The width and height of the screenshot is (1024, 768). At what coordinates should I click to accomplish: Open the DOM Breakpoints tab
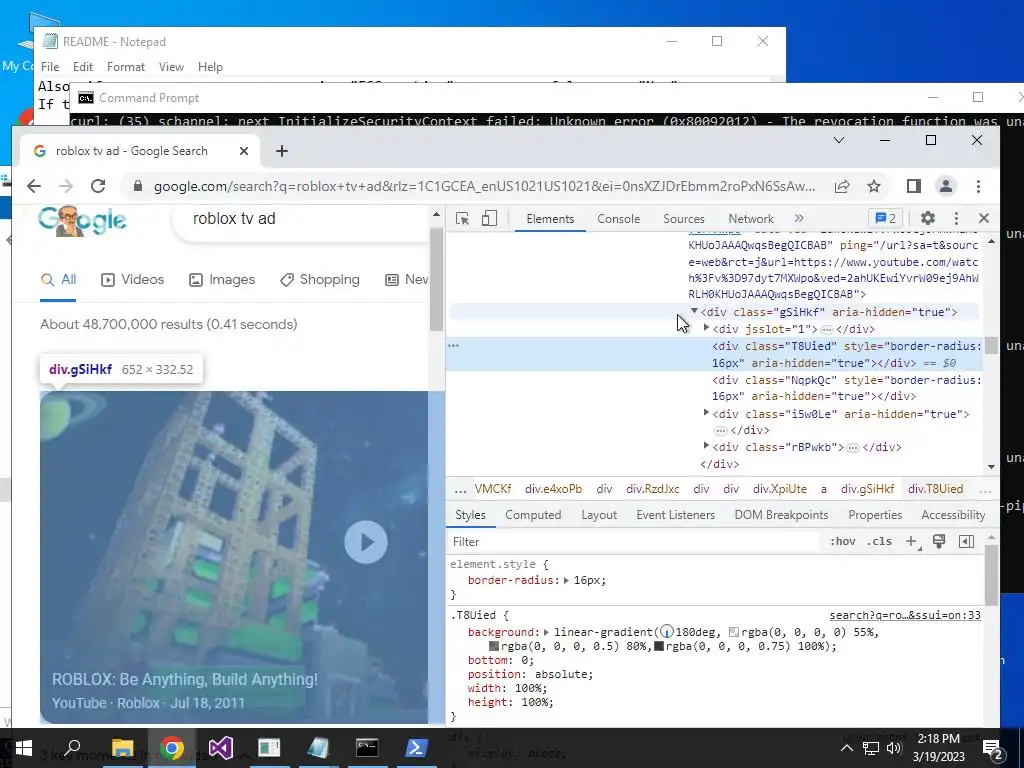coord(781,515)
